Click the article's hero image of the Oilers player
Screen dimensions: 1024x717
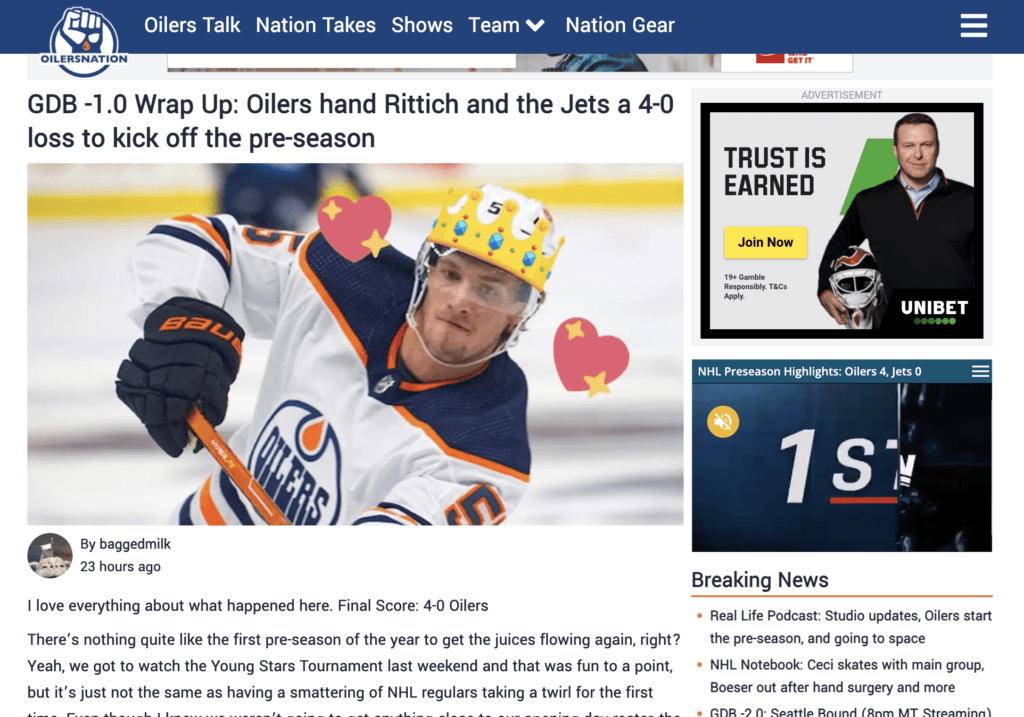click(x=355, y=344)
